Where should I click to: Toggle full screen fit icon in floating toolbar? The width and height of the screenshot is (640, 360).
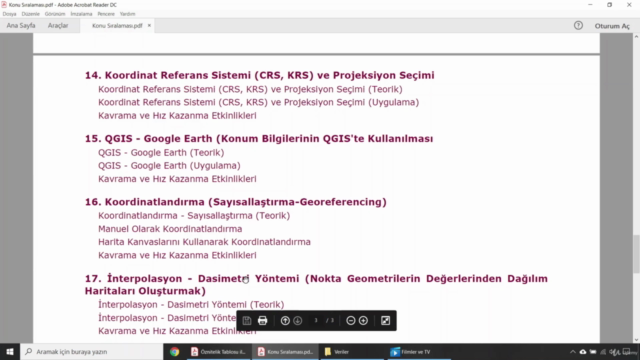click(385, 320)
